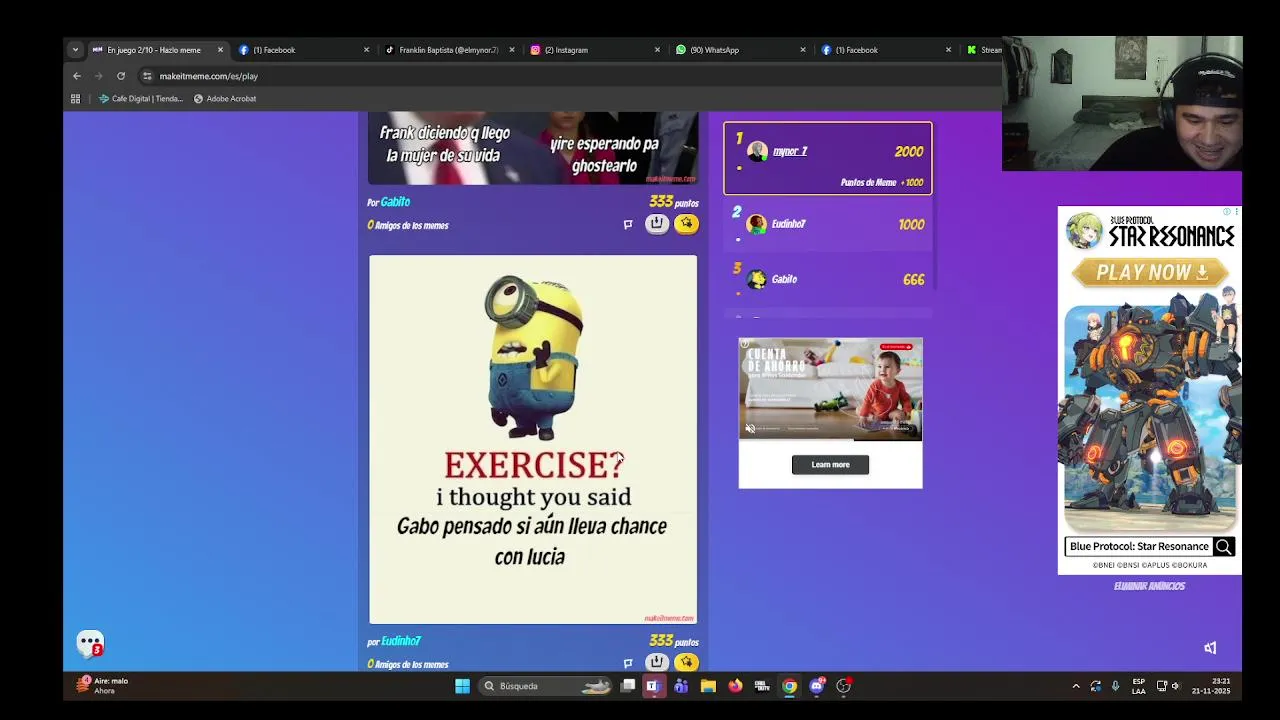Viewport: 1280px width, 720px height.
Task: Expand the Chrome tab search dropdown
Action: tap(75, 49)
